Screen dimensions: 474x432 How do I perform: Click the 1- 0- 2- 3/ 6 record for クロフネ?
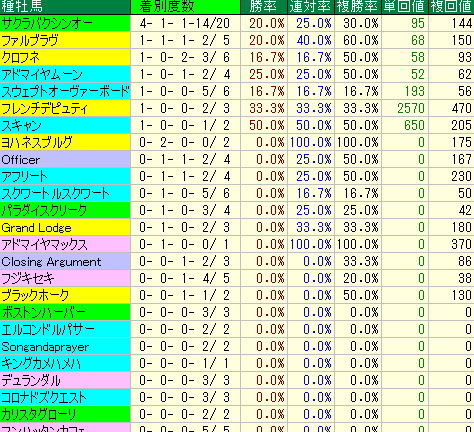tap(185, 57)
